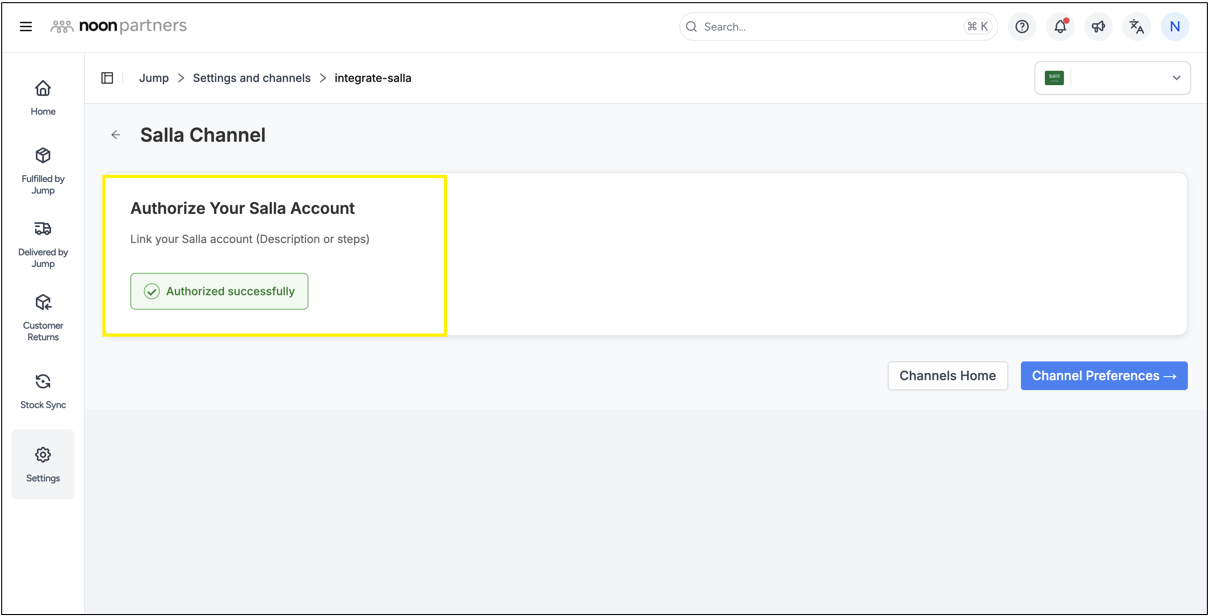Open Customer Returns in sidebar
This screenshot has width=1210, height=616.
click(x=43, y=317)
